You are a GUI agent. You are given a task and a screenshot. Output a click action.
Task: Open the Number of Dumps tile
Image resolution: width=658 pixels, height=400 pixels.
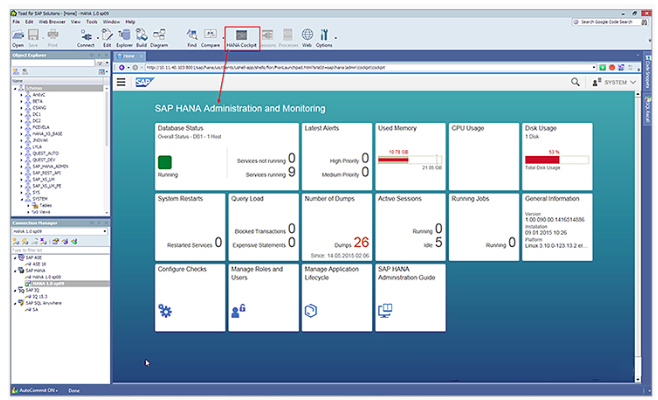(x=337, y=227)
